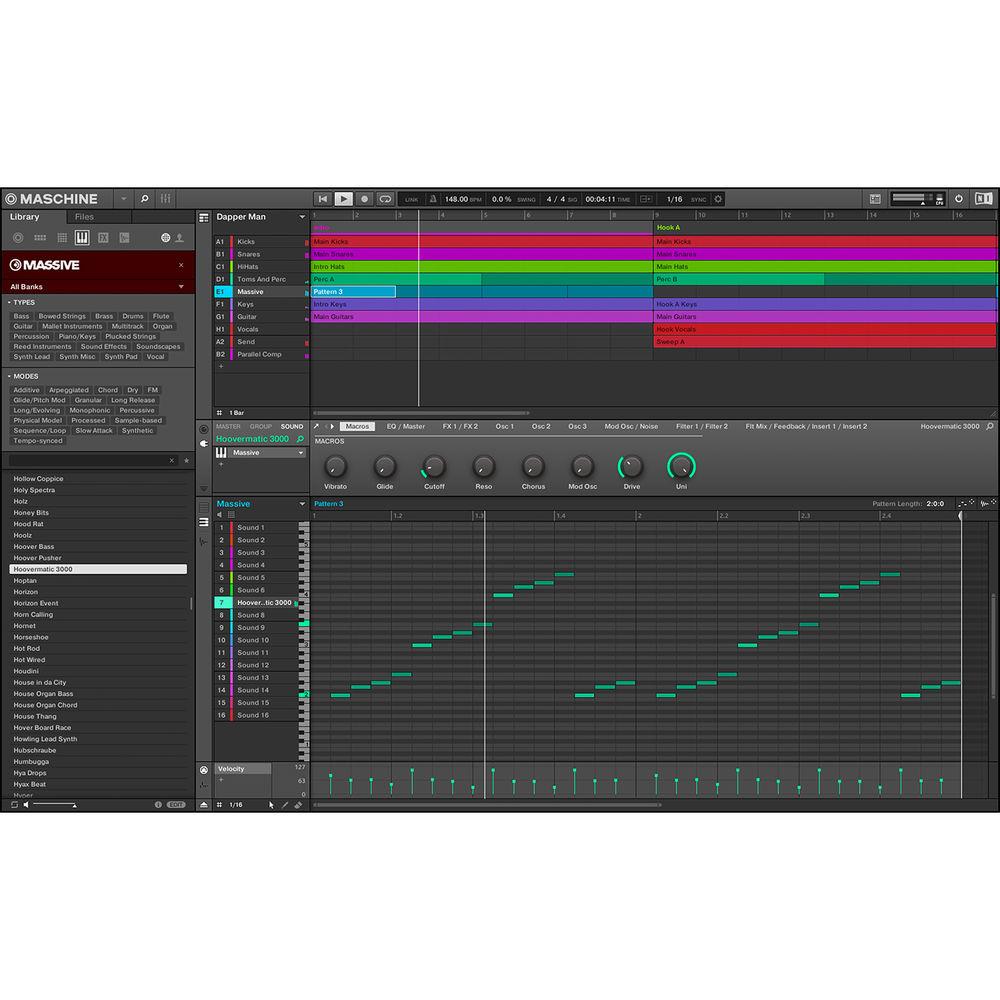
Task: Open the Massive plugin slot dropdown
Action: (x=301, y=453)
